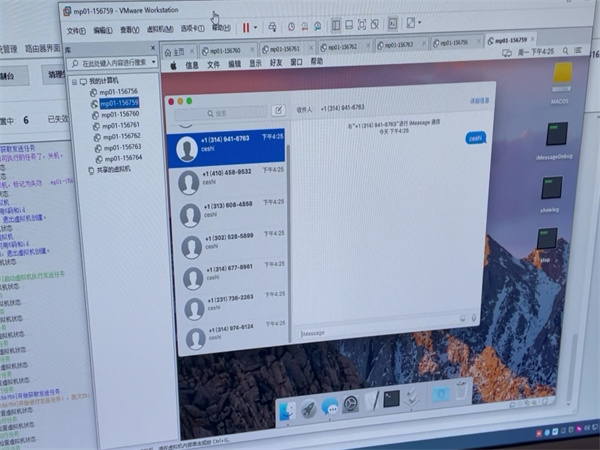Open the 文件(F) menu in VMware
The image size is (600, 450).
(75, 30)
